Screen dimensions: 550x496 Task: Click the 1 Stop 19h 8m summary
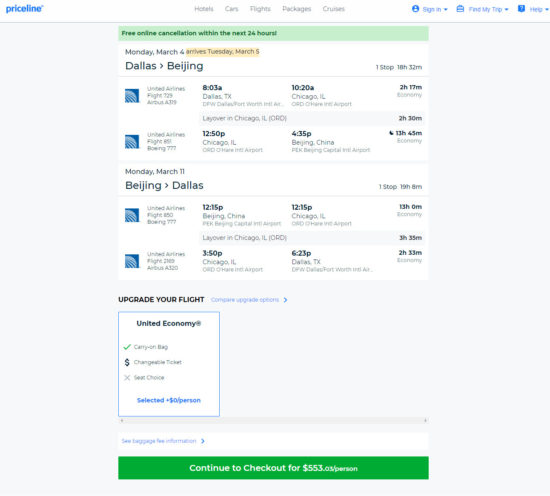pyautogui.click(x=400, y=187)
